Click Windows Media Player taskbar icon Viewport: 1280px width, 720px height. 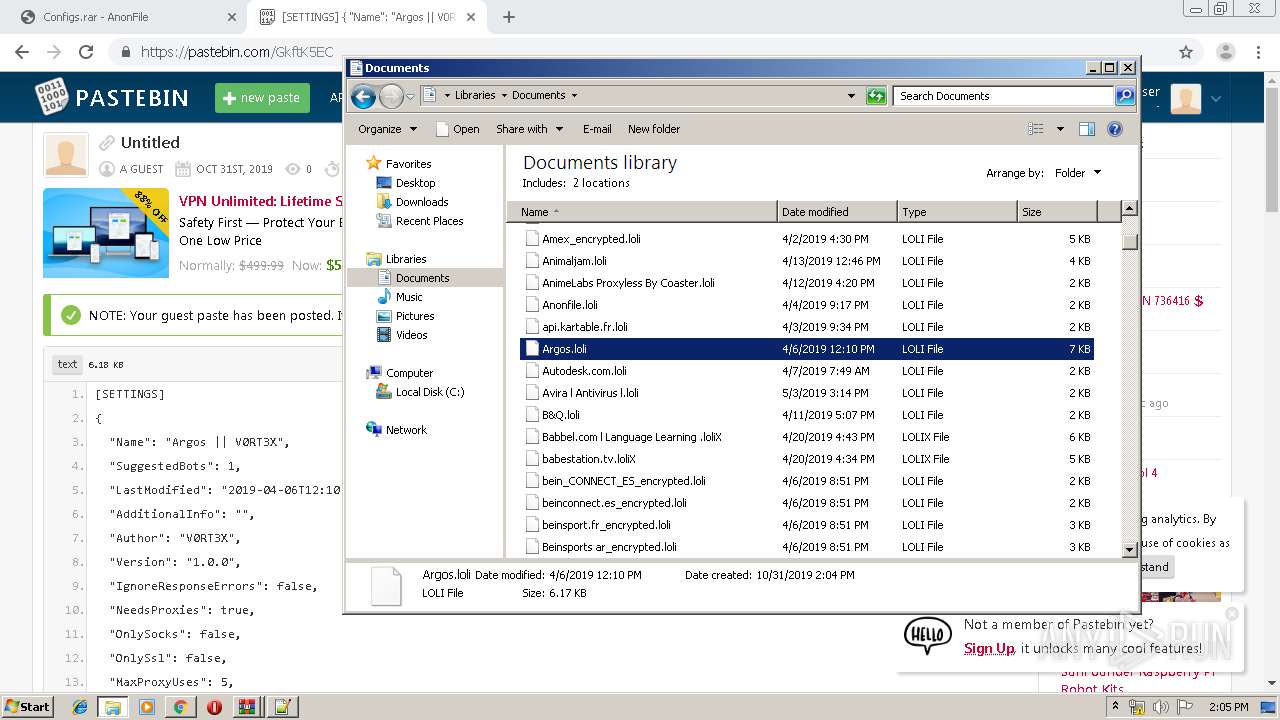(x=147, y=707)
